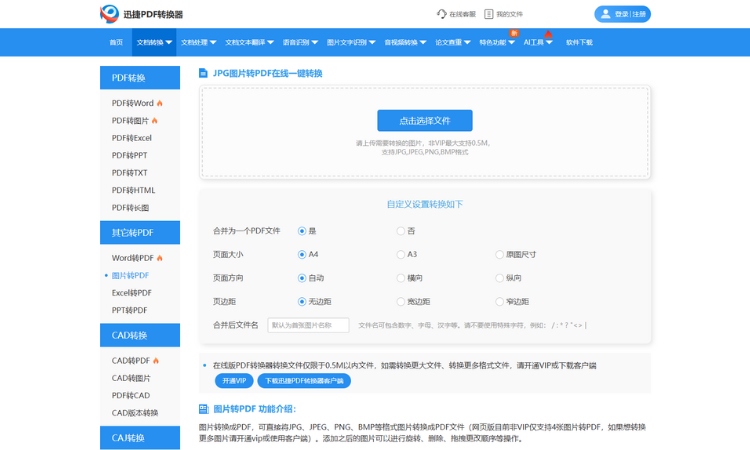Open 软件下载 in the navigation bar

pos(579,43)
